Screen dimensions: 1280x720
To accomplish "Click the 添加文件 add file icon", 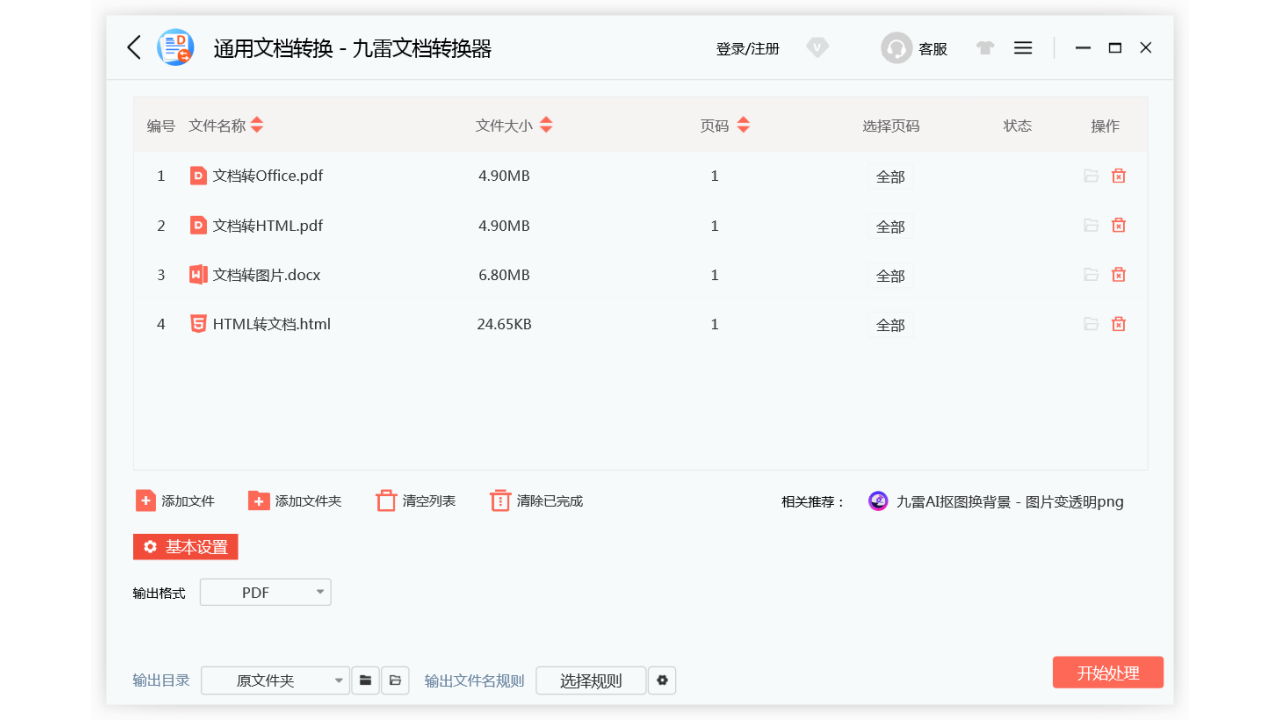I will [x=145, y=500].
